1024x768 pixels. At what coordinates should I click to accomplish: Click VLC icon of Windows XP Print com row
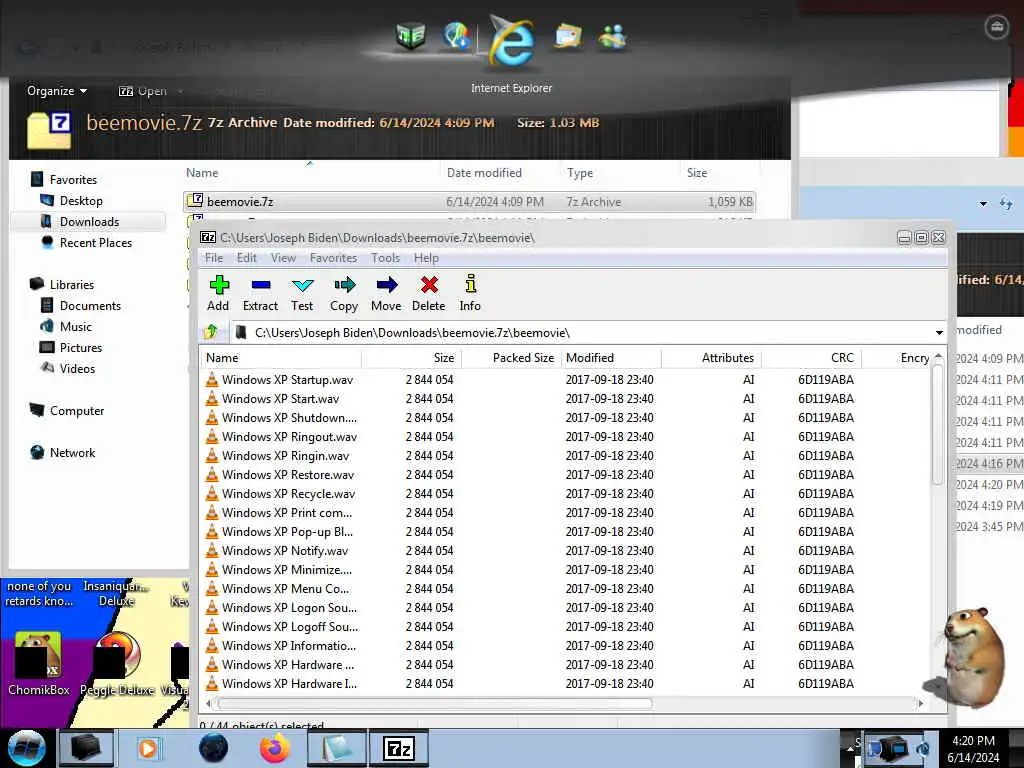coord(212,512)
